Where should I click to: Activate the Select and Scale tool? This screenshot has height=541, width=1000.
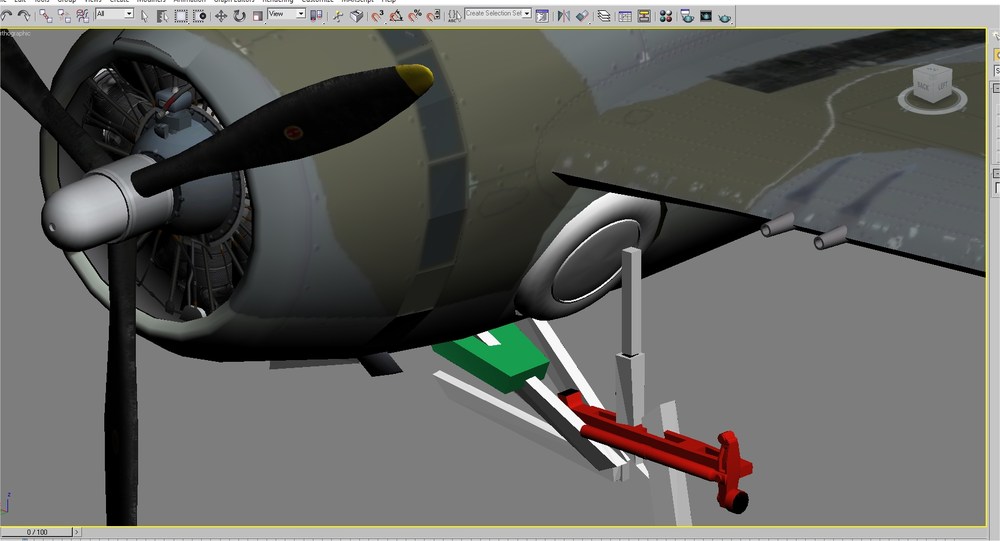(258, 16)
